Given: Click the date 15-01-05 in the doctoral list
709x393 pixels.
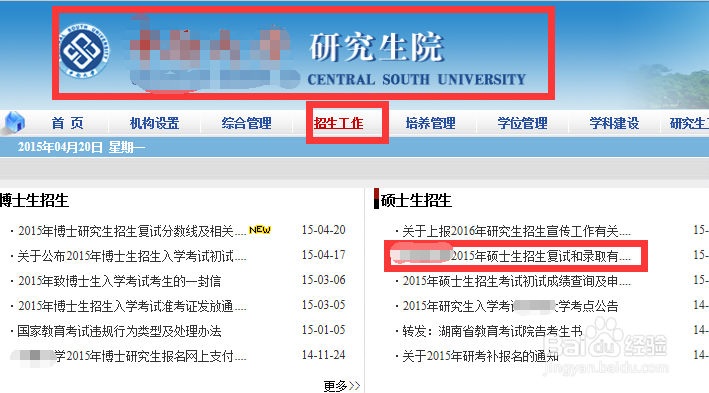Looking at the screenshot, I should [324, 330].
